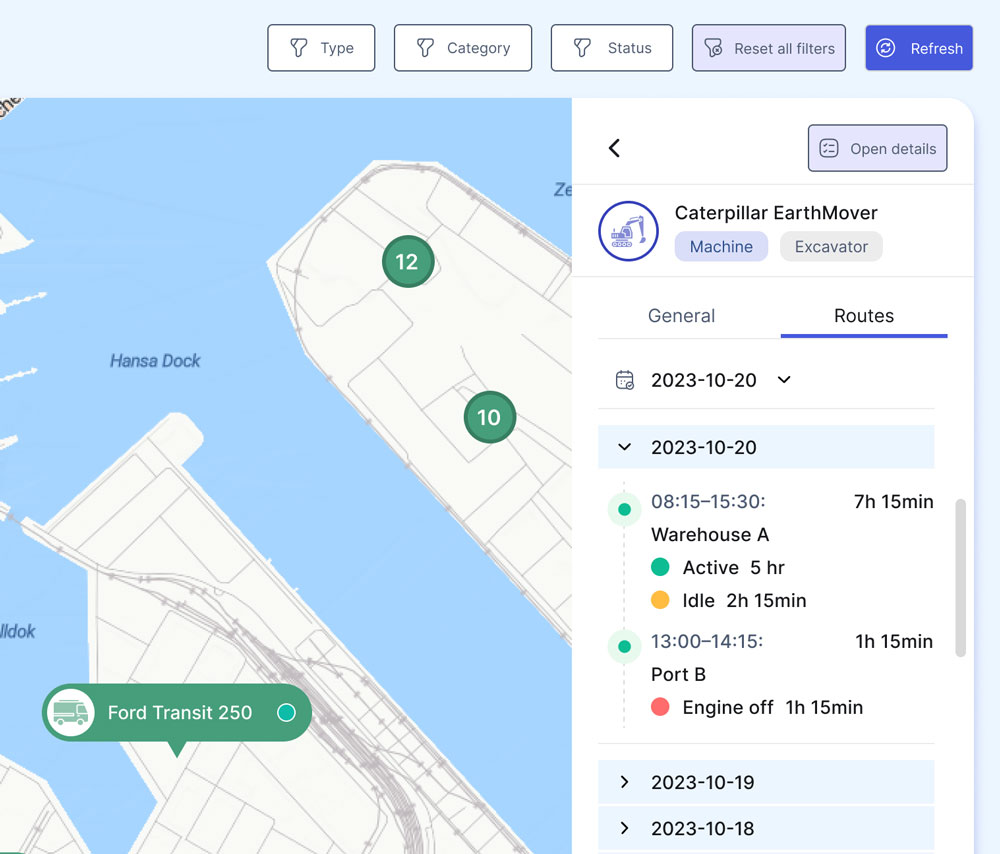Switch to the Routes tab

point(863,316)
